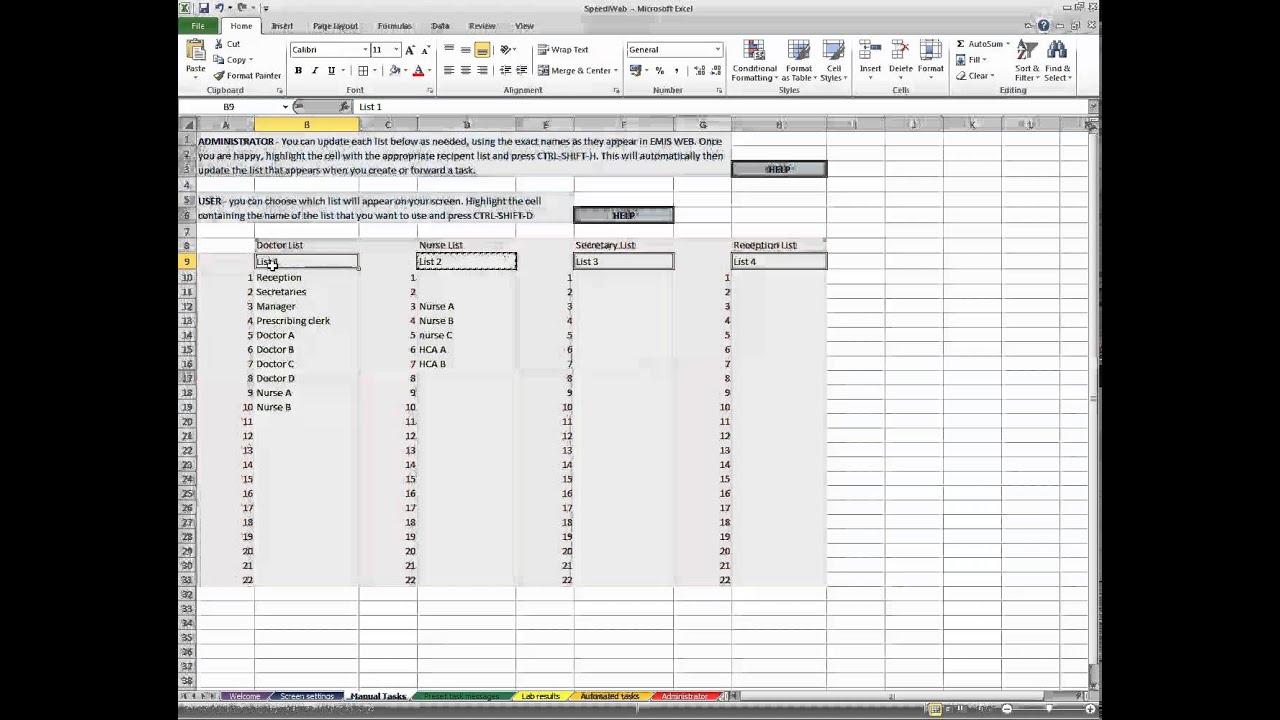This screenshot has width=1280, height=720.
Task: Switch to the Formulas tab
Action: pos(394,26)
